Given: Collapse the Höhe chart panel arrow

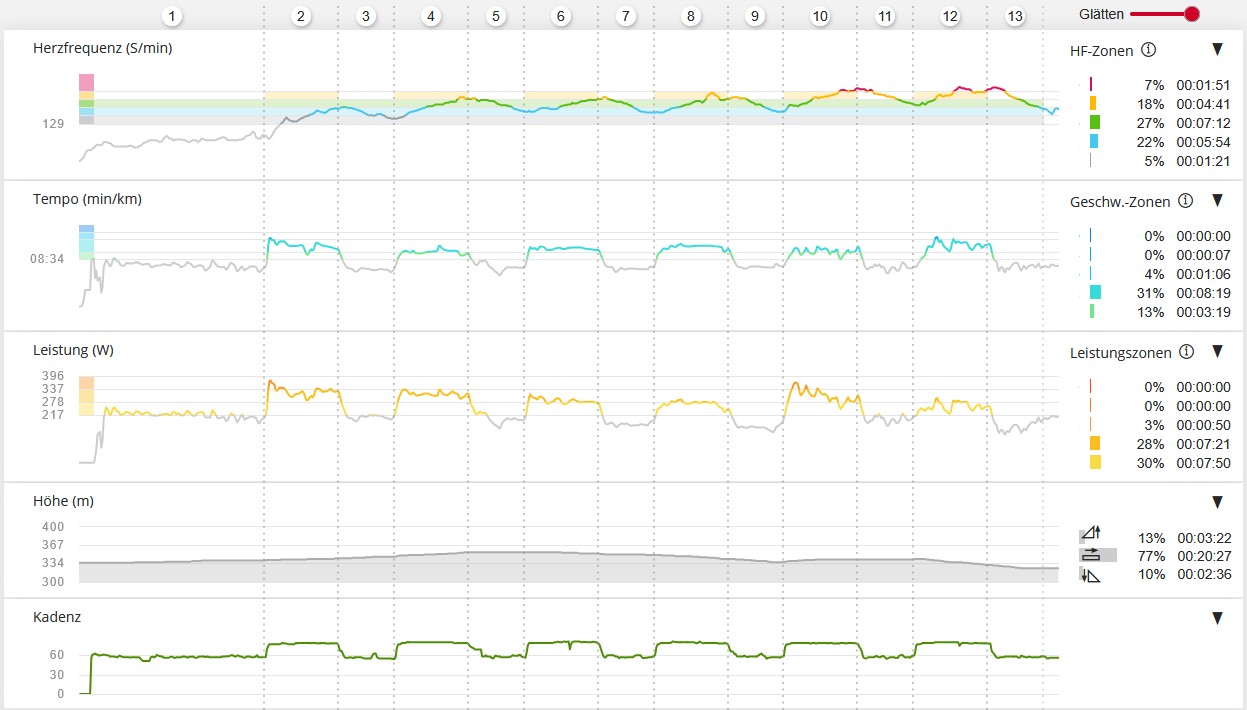Looking at the screenshot, I should [1217, 502].
